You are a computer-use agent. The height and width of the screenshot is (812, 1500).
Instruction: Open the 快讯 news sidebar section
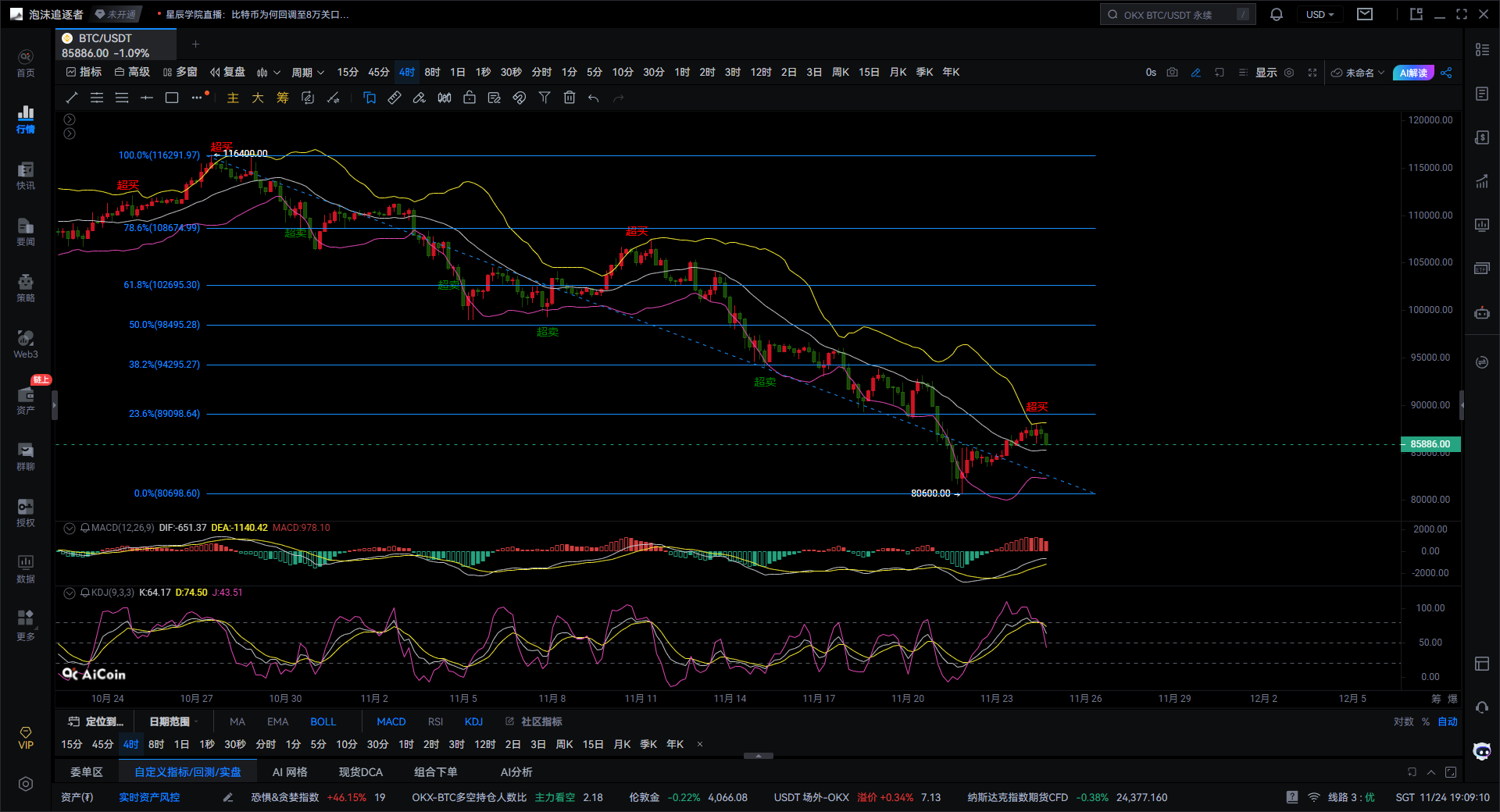pos(26,176)
